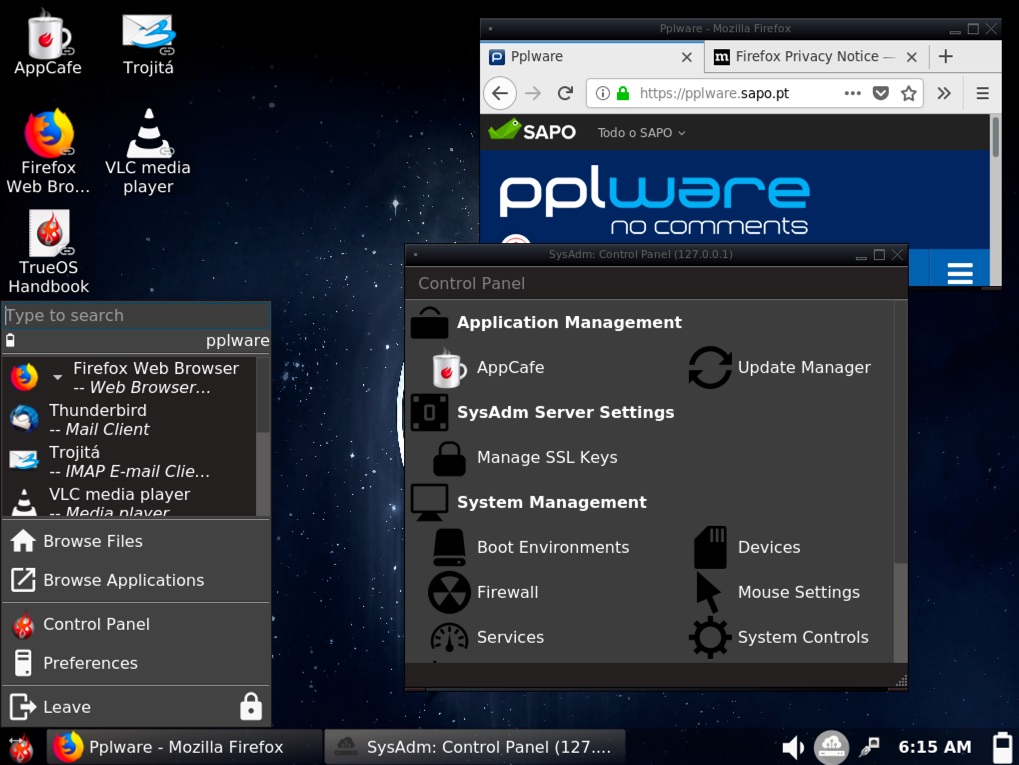Expand the Firefox Web Browser entry arrow

[57, 378]
